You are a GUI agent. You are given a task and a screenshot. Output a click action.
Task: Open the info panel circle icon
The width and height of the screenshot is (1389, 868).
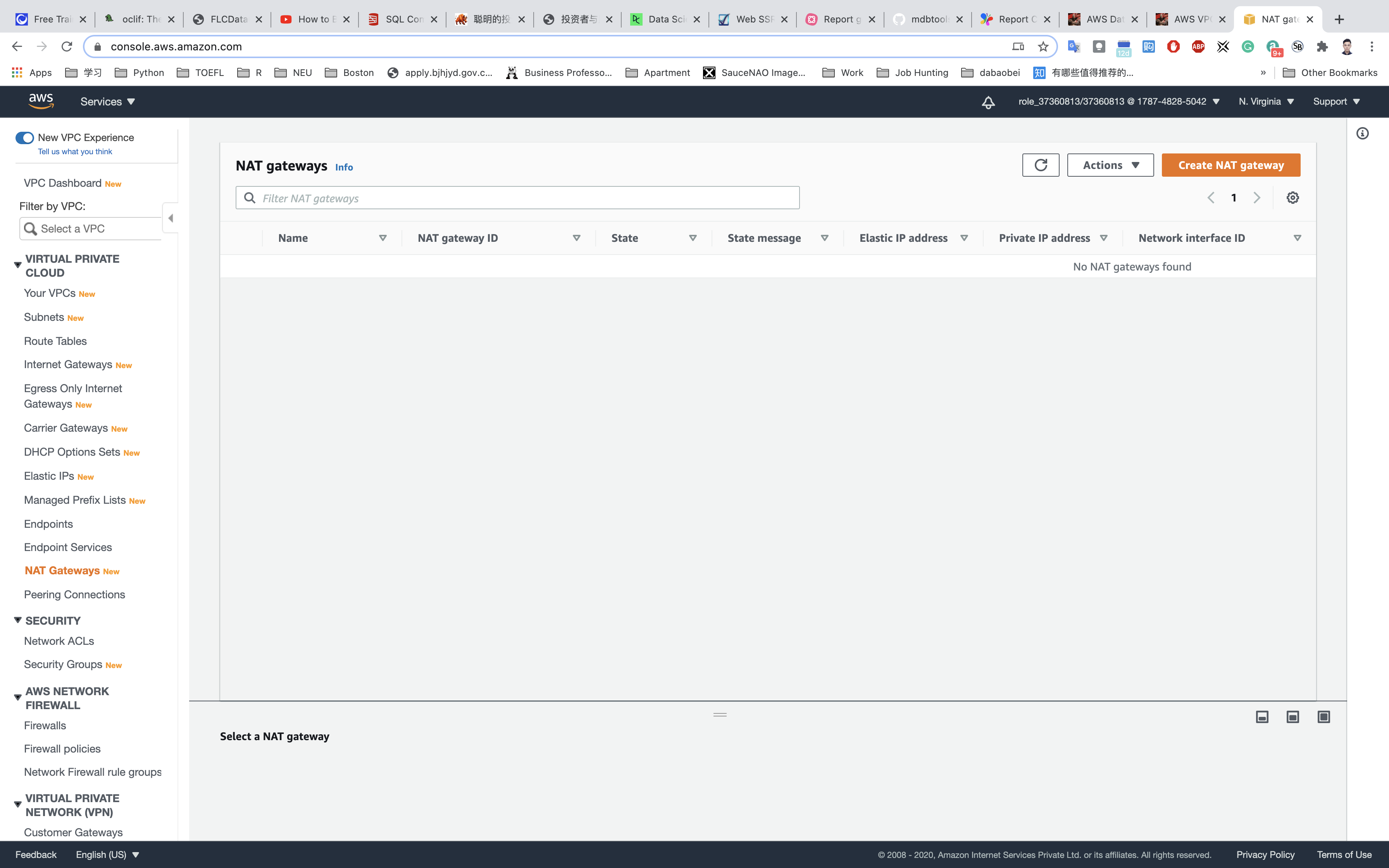point(1362,134)
